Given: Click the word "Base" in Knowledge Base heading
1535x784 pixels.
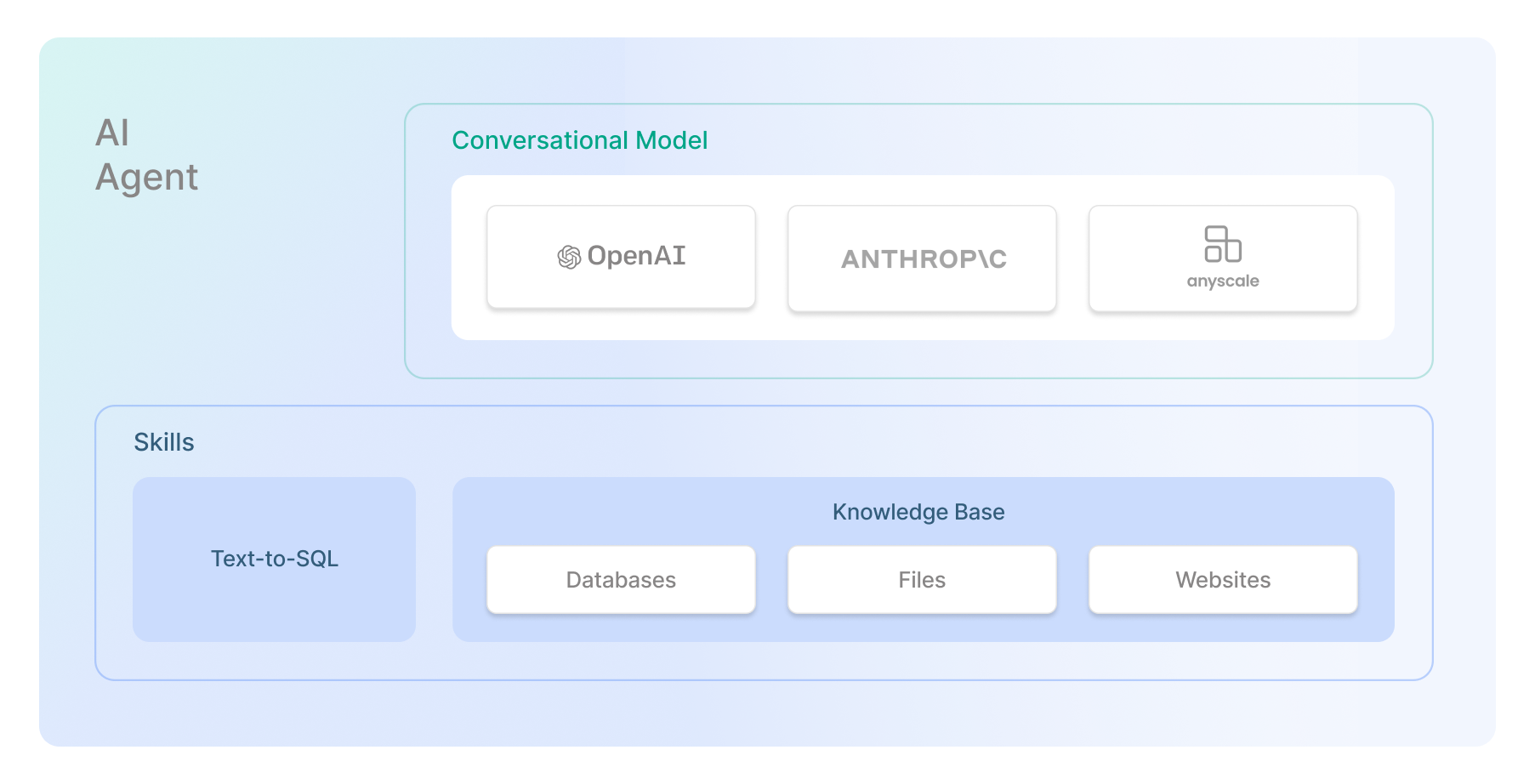Looking at the screenshot, I should 980,512.
